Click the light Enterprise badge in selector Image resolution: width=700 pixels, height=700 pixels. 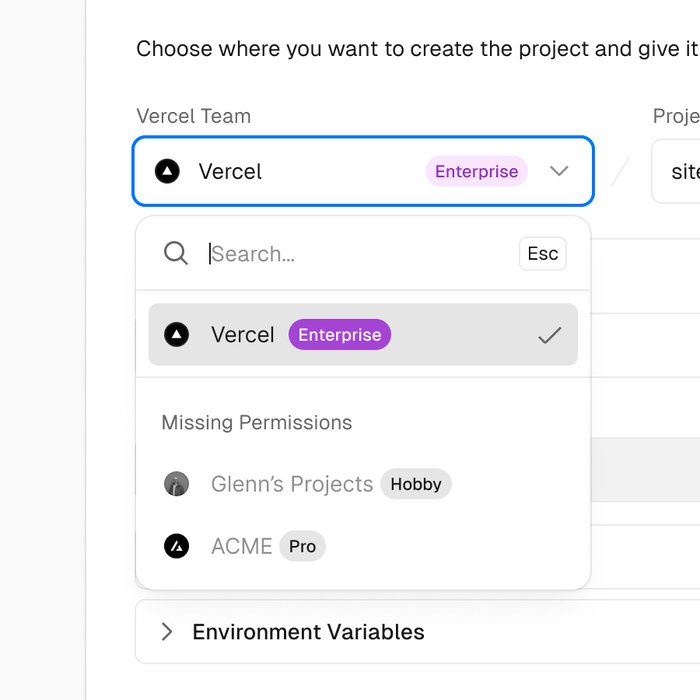click(476, 172)
